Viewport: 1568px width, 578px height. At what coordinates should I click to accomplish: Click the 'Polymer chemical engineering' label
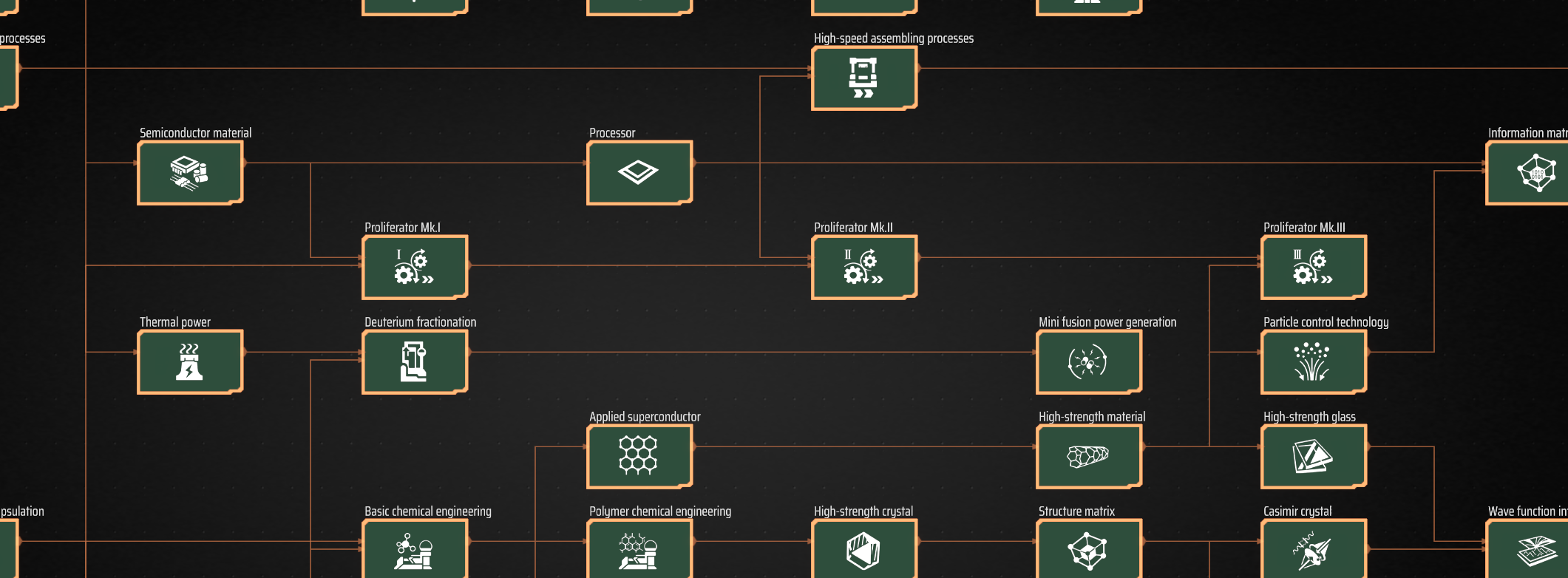(x=660, y=511)
